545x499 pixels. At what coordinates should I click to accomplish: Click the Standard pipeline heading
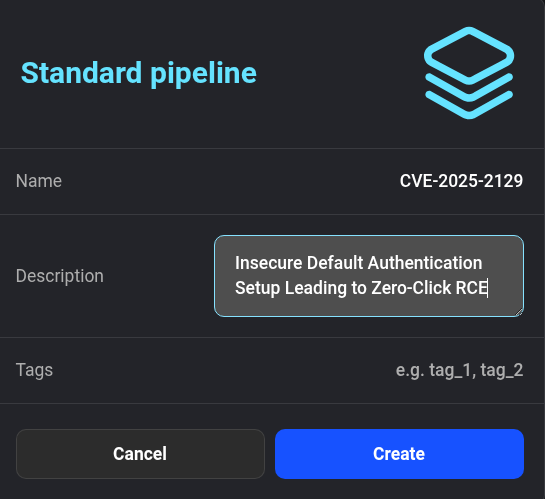pyautogui.click(x=139, y=73)
